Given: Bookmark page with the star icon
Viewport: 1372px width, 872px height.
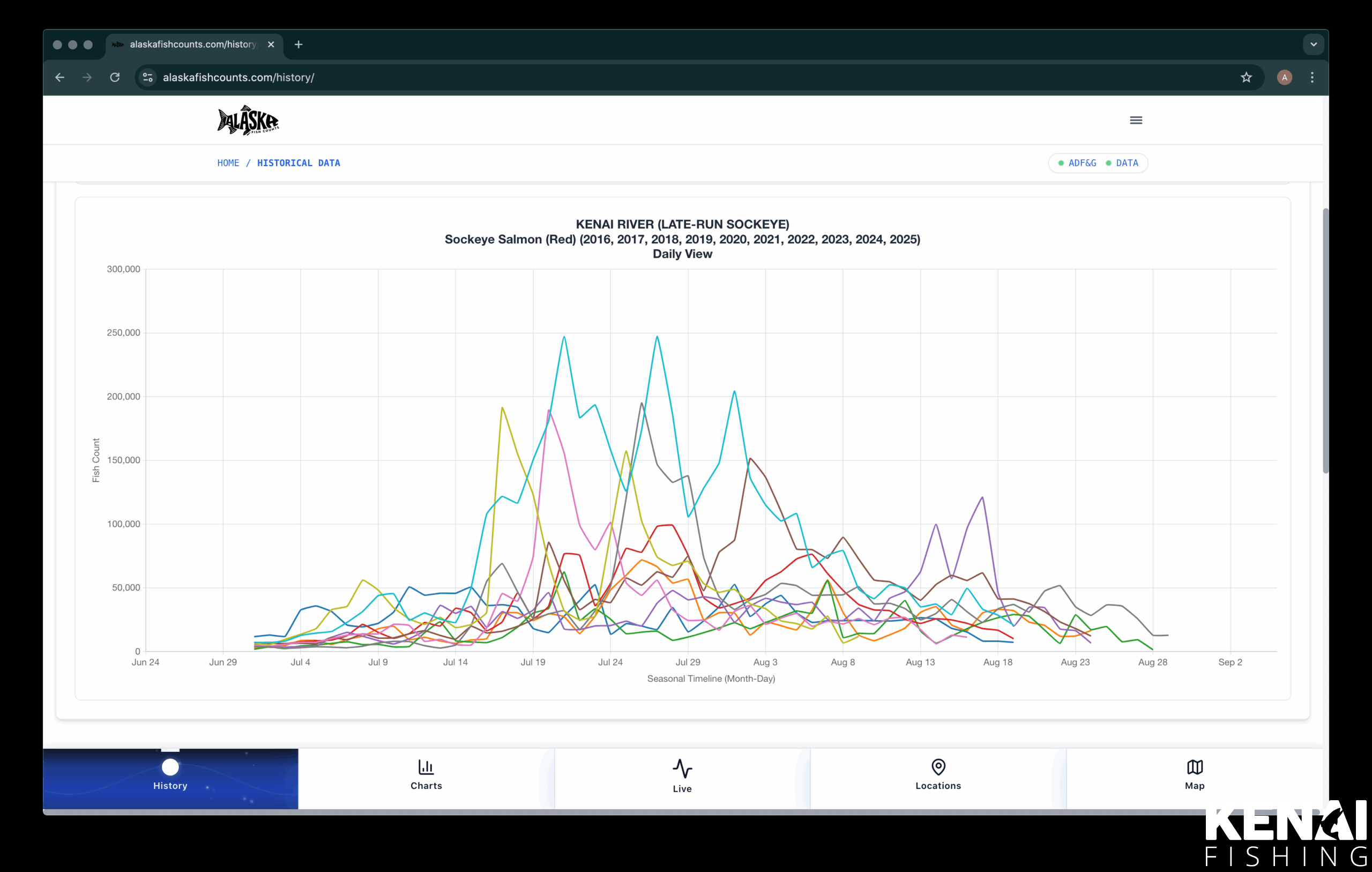Looking at the screenshot, I should (x=1246, y=78).
